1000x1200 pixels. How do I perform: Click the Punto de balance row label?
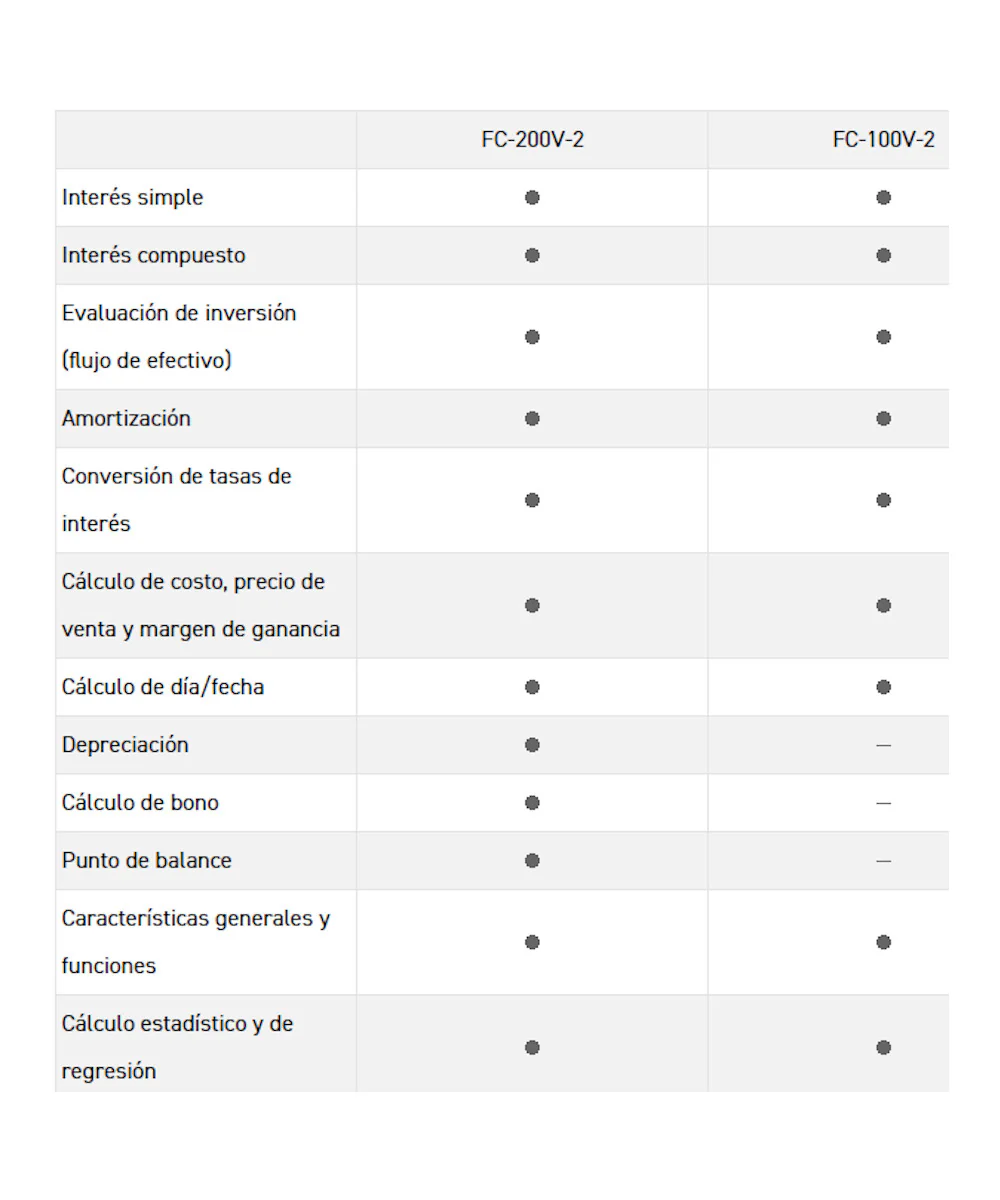[x=146, y=861]
